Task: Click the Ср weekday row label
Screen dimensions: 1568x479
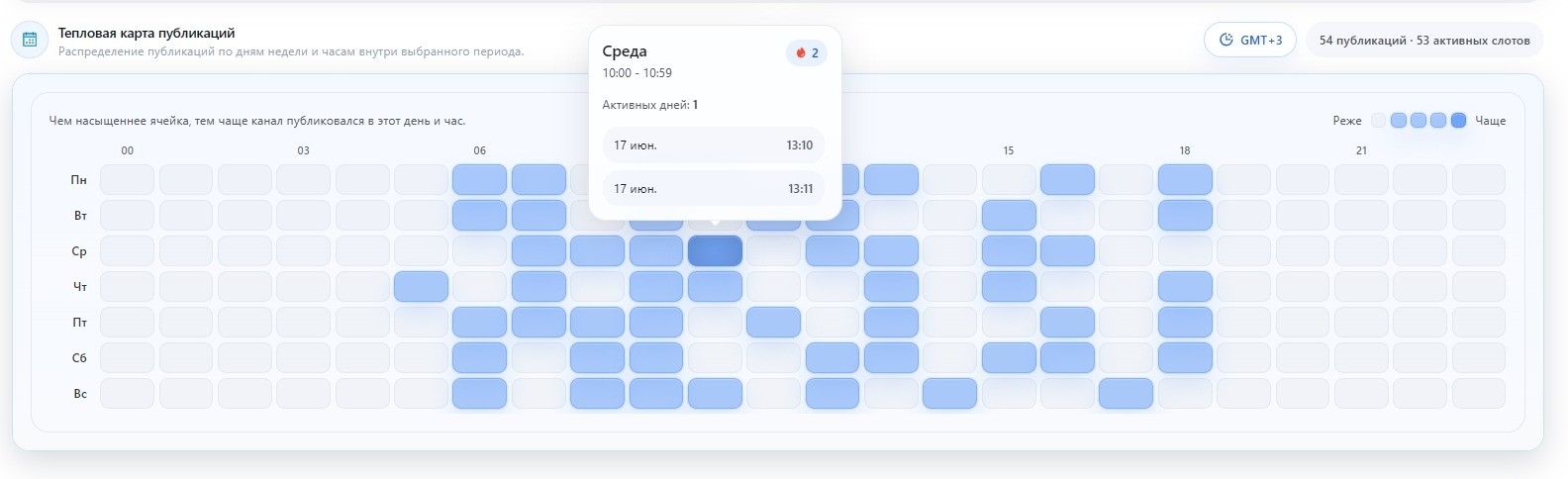Action: pos(79,251)
